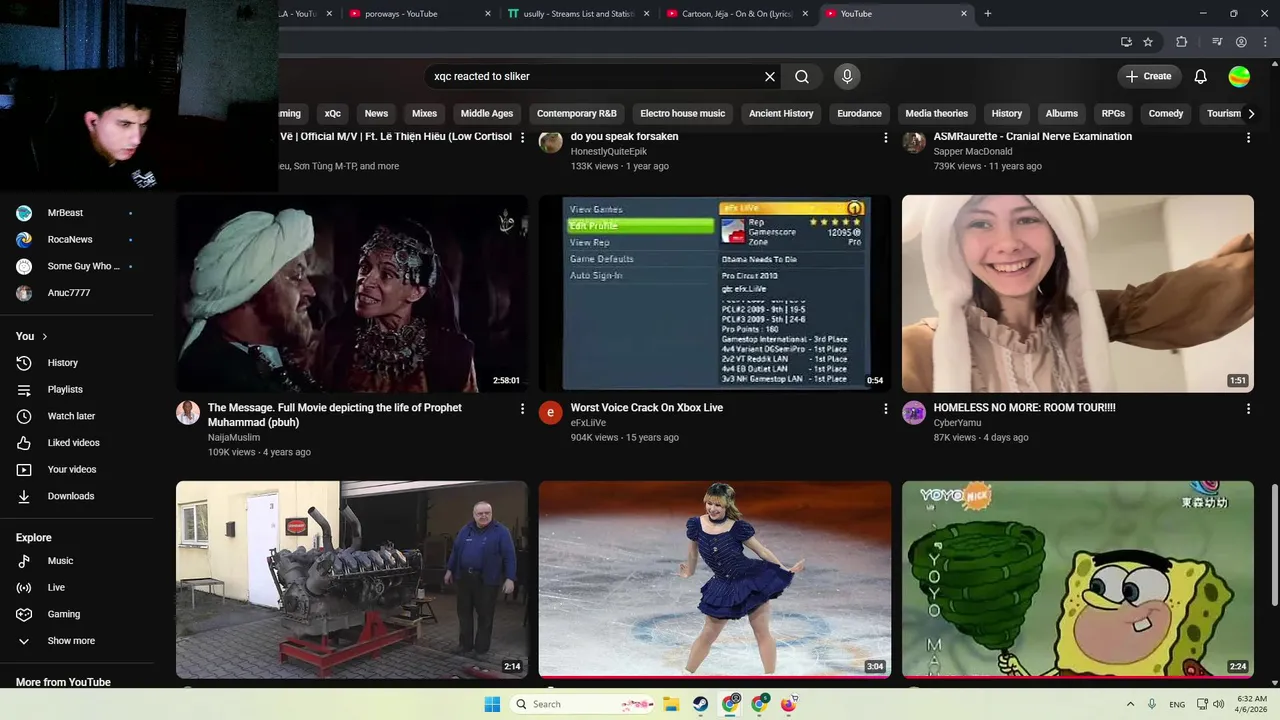The height and width of the screenshot is (720, 1280).
Task: Open options for do you speak forsaken
Action: (x=885, y=137)
